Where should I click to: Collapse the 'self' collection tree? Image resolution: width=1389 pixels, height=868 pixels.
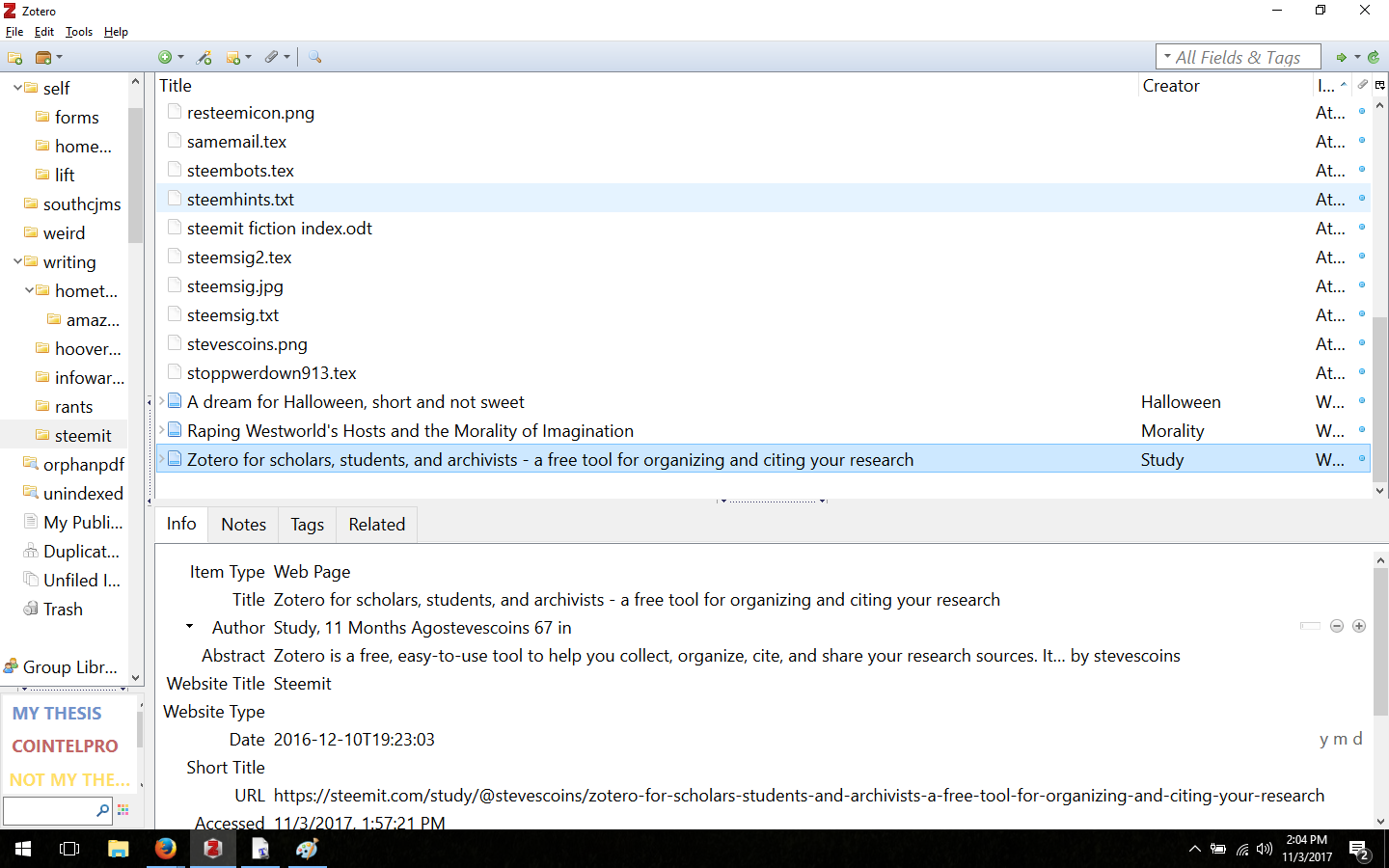point(17,88)
